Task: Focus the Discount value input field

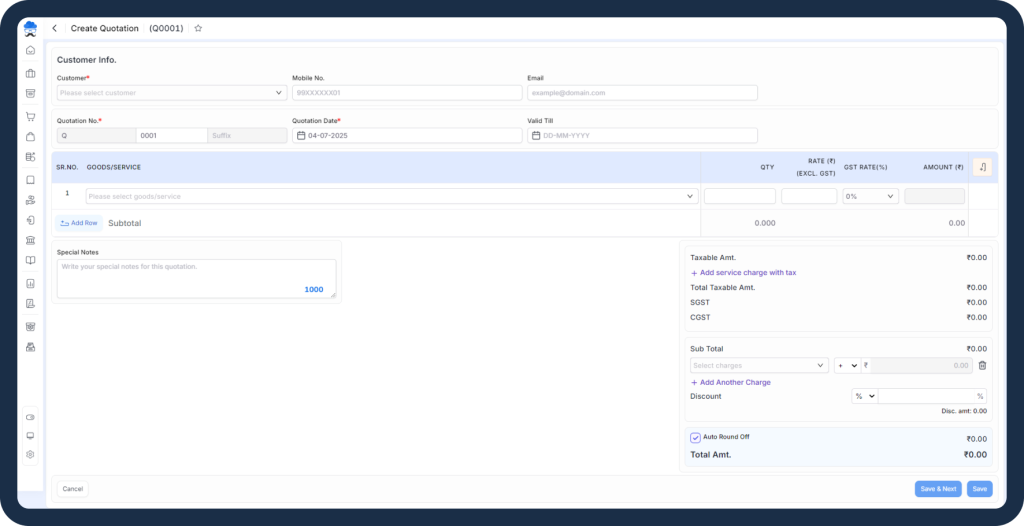Action: coord(933,396)
